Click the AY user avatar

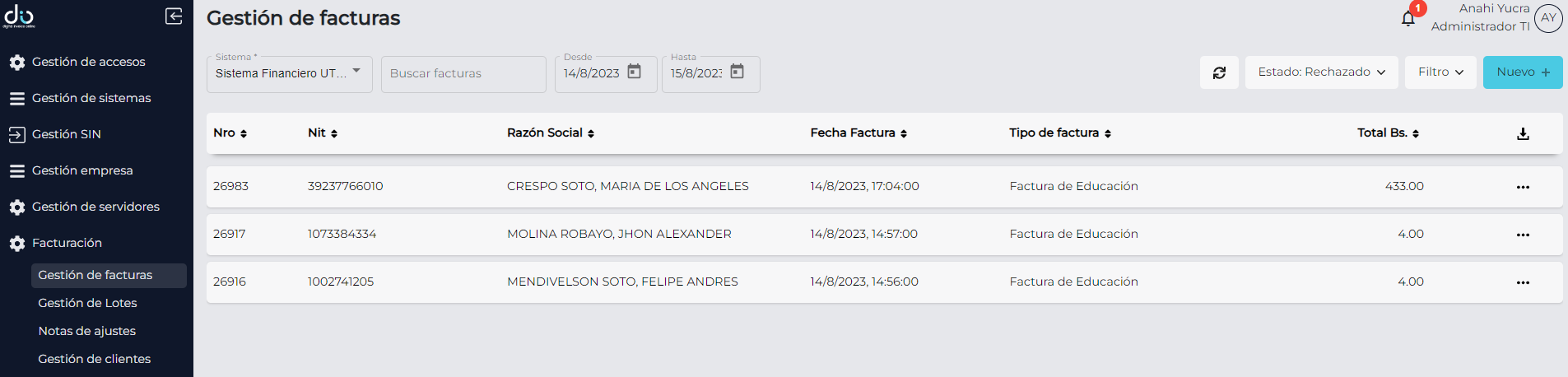1548,18
